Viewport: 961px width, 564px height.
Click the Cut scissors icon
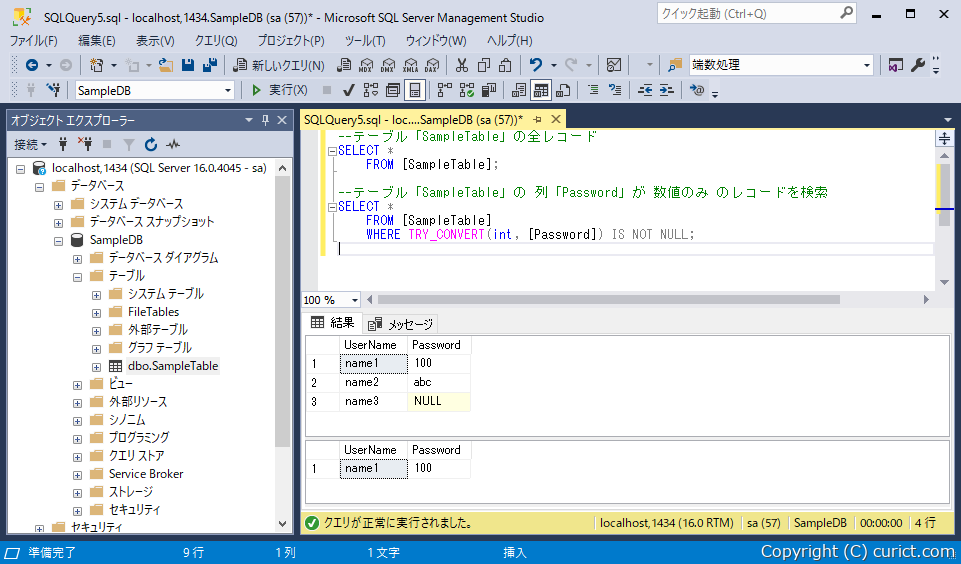462,65
